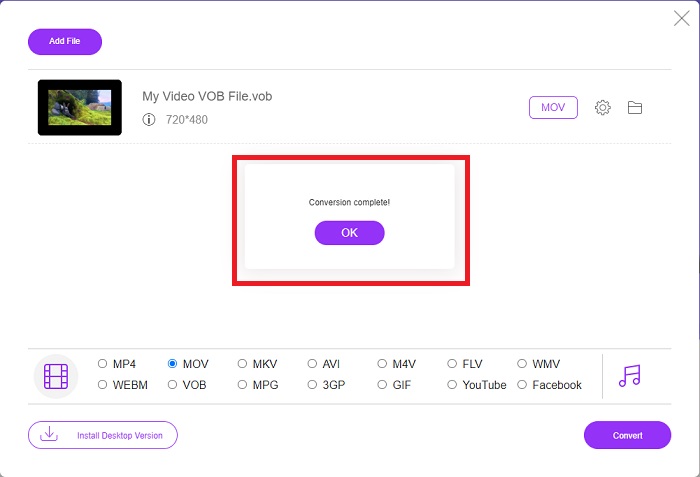The width and height of the screenshot is (700, 477).
Task: Click the Convert button
Action: click(x=627, y=435)
